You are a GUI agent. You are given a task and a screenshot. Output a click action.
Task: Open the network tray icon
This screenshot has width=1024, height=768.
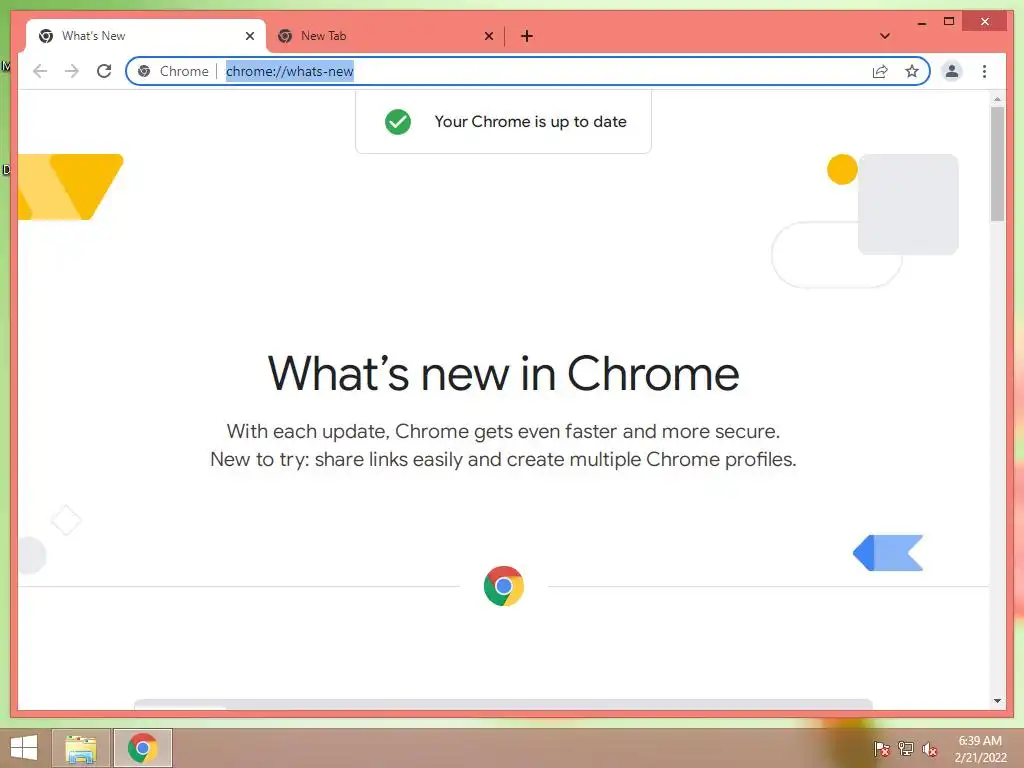tap(906, 749)
